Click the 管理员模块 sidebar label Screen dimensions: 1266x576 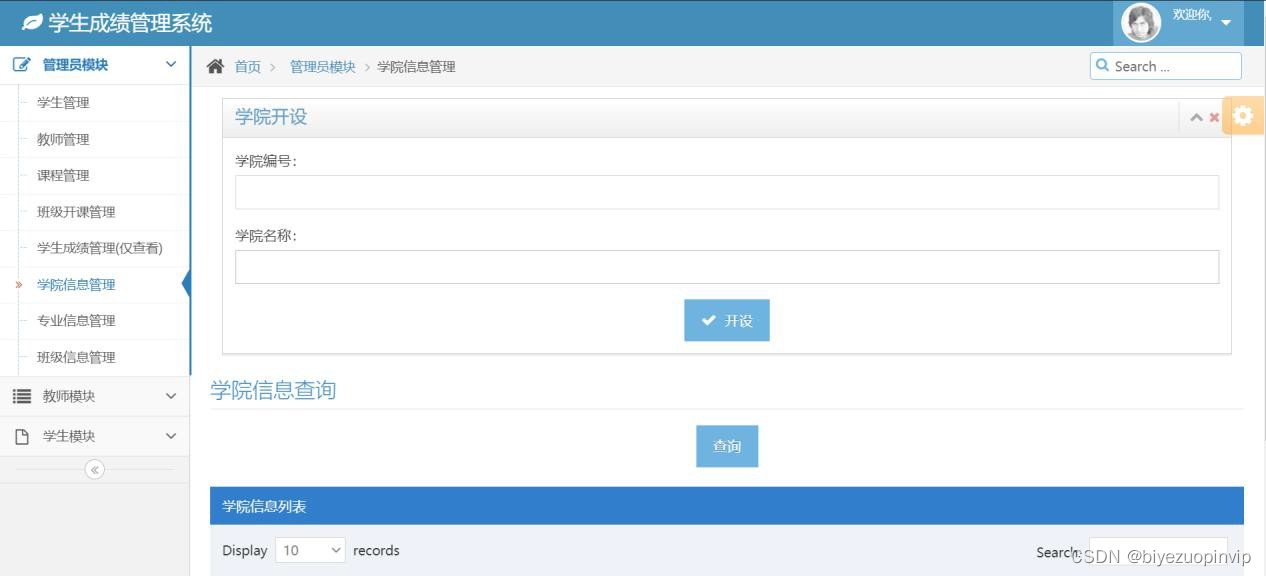(x=75, y=65)
